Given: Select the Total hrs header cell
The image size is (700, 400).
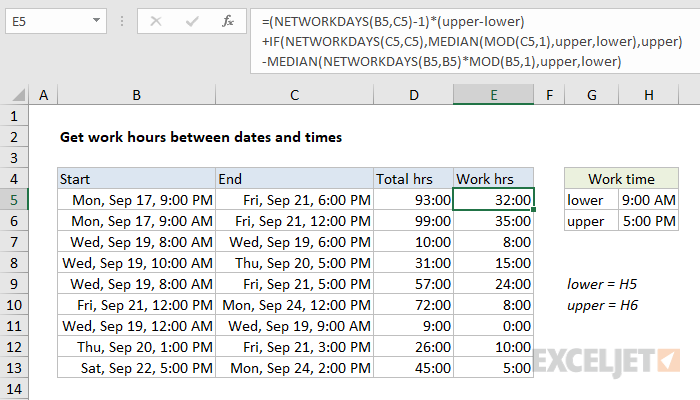Looking at the screenshot, I should [413, 179].
